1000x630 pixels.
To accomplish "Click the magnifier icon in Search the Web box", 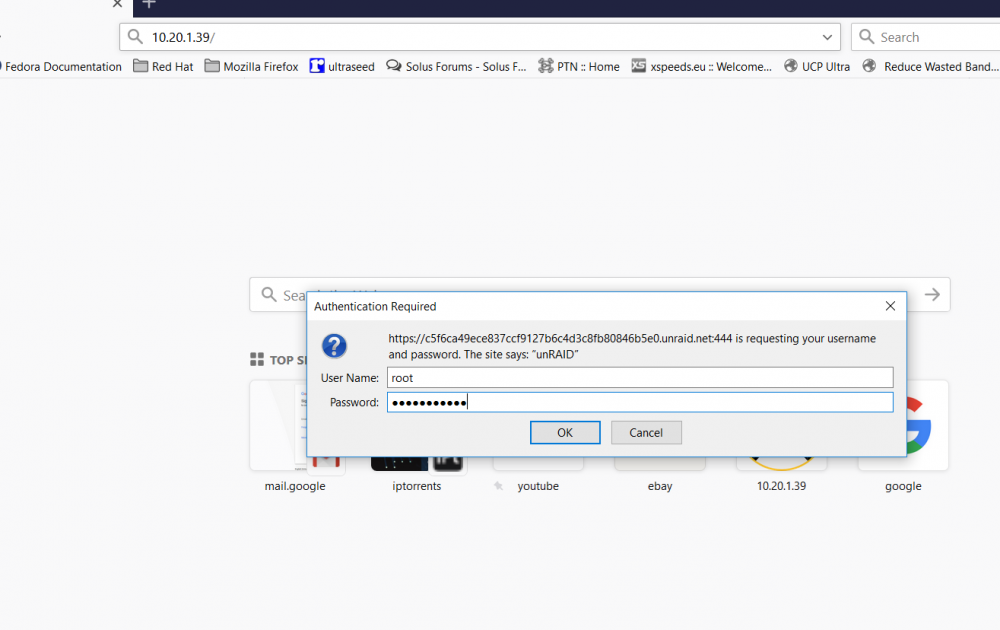I will [268, 295].
